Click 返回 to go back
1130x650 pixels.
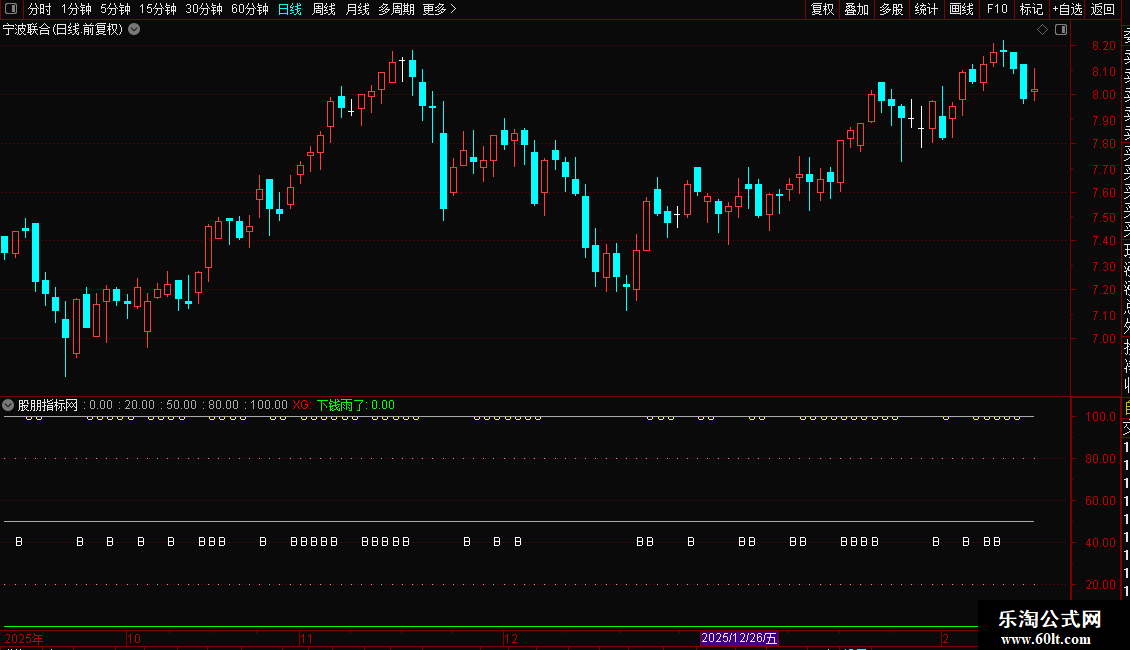(x=1103, y=9)
